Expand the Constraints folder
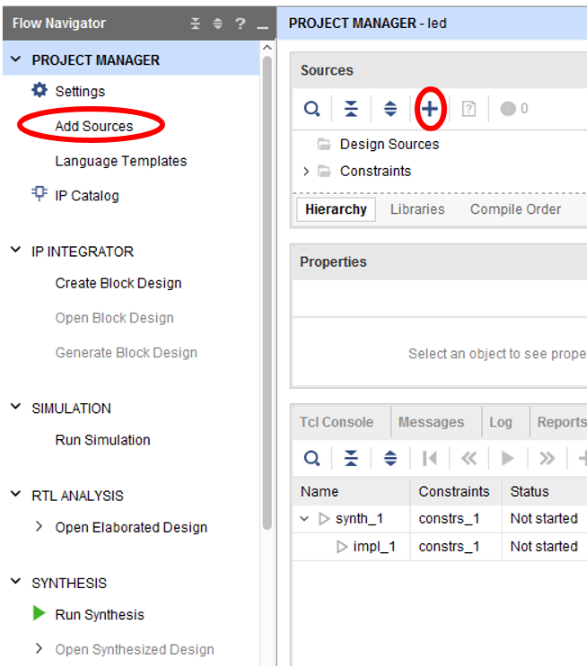This screenshot has height=668, width=588. coord(306,171)
